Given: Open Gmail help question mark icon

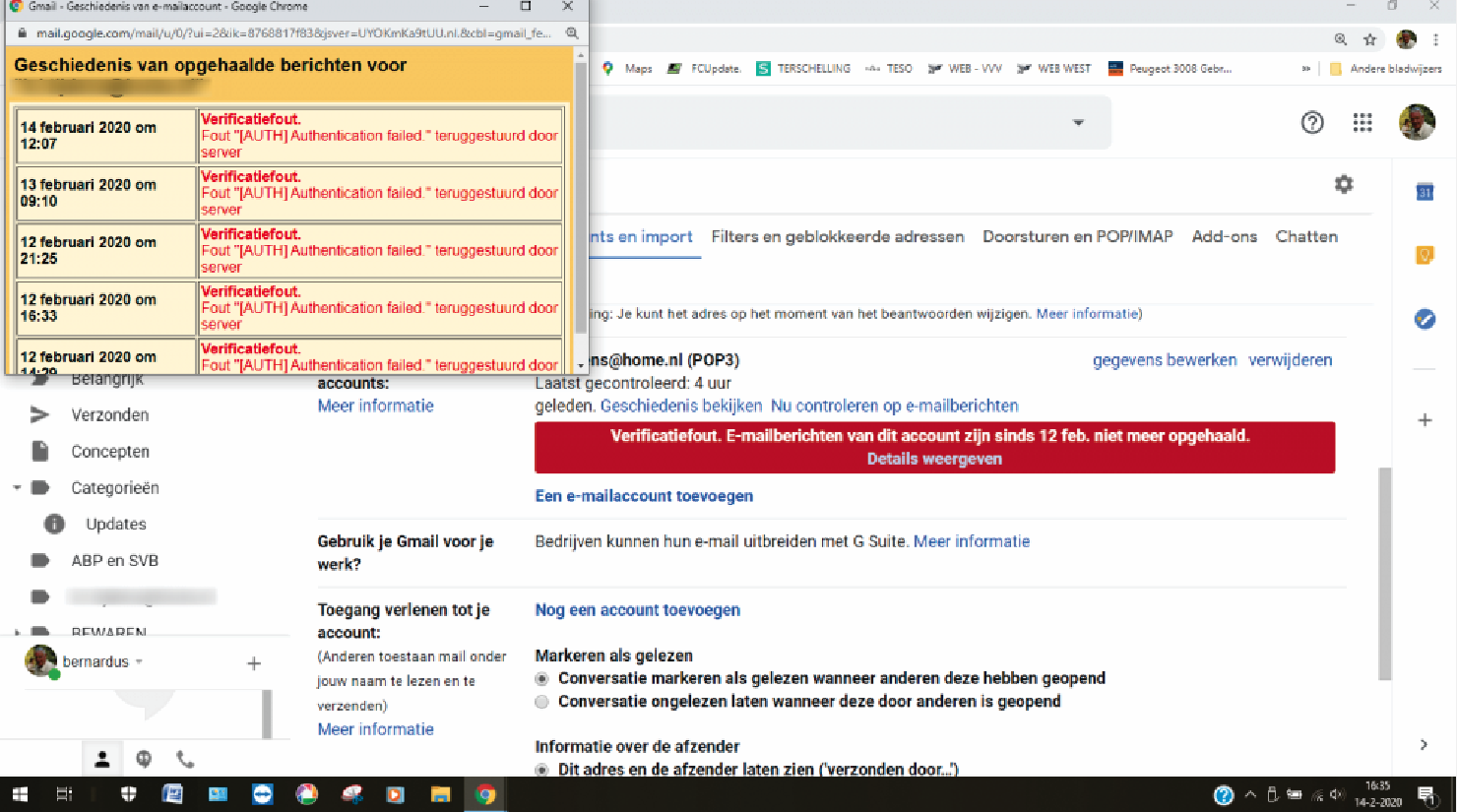Looking at the screenshot, I should coord(1312,122).
